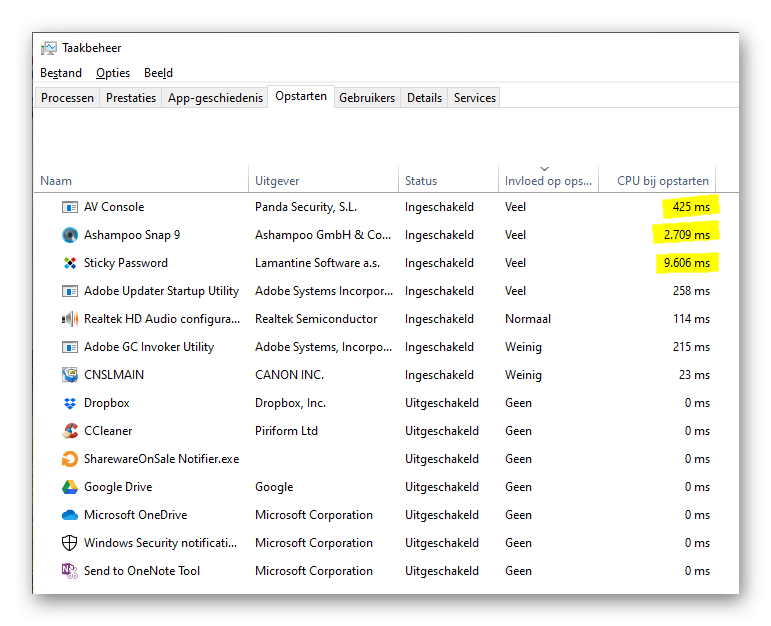Switch to the Gebruikers tab

[x=367, y=98]
